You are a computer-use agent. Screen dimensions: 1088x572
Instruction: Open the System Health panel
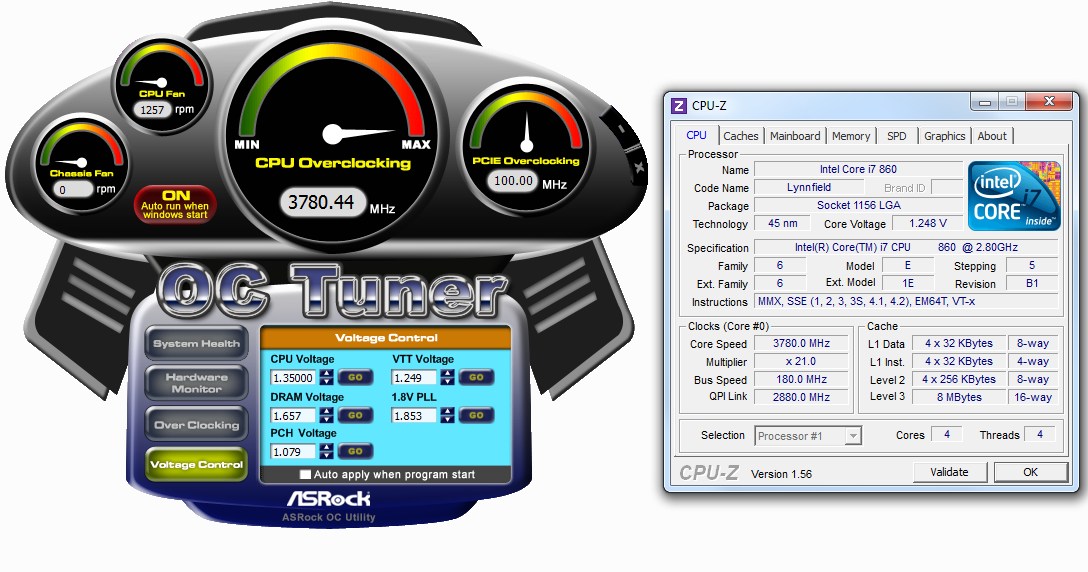tap(196, 344)
